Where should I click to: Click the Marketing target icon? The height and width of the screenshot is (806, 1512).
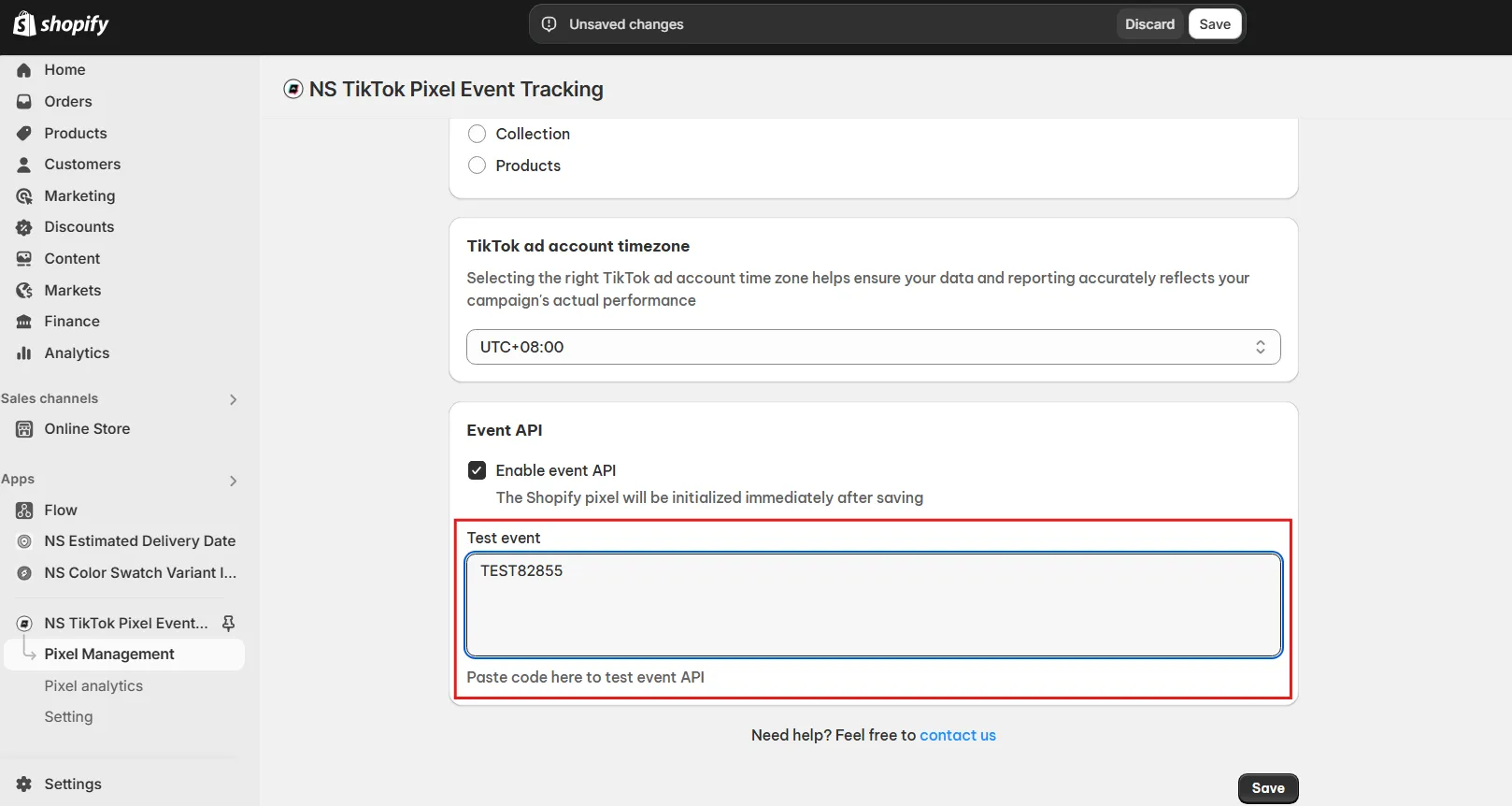click(24, 196)
